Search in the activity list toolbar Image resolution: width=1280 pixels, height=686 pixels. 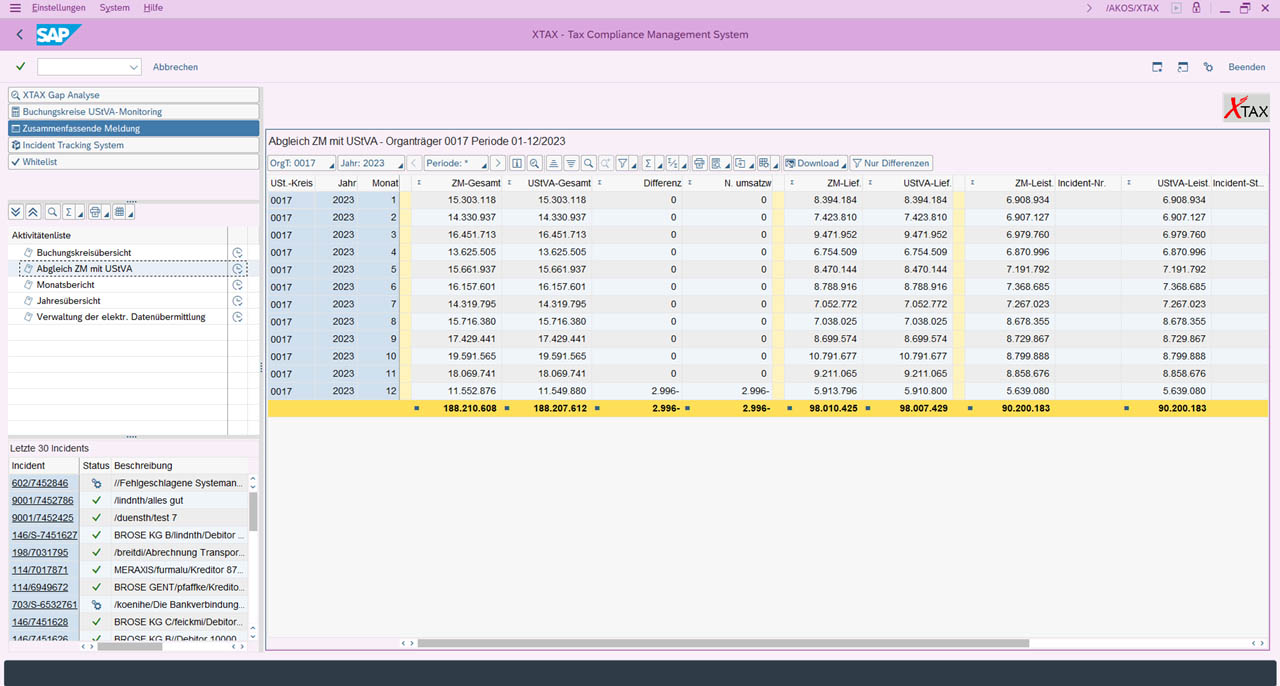pos(52,212)
